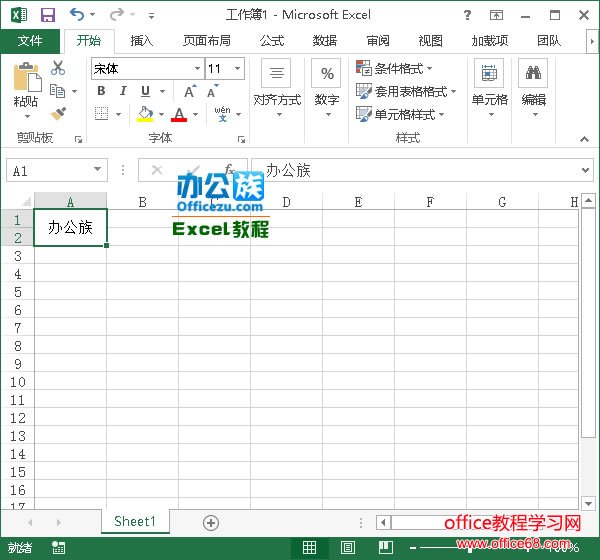Click the wén phonetic guide icon
This screenshot has width=600, height=560.
click(x=222, y=114)
